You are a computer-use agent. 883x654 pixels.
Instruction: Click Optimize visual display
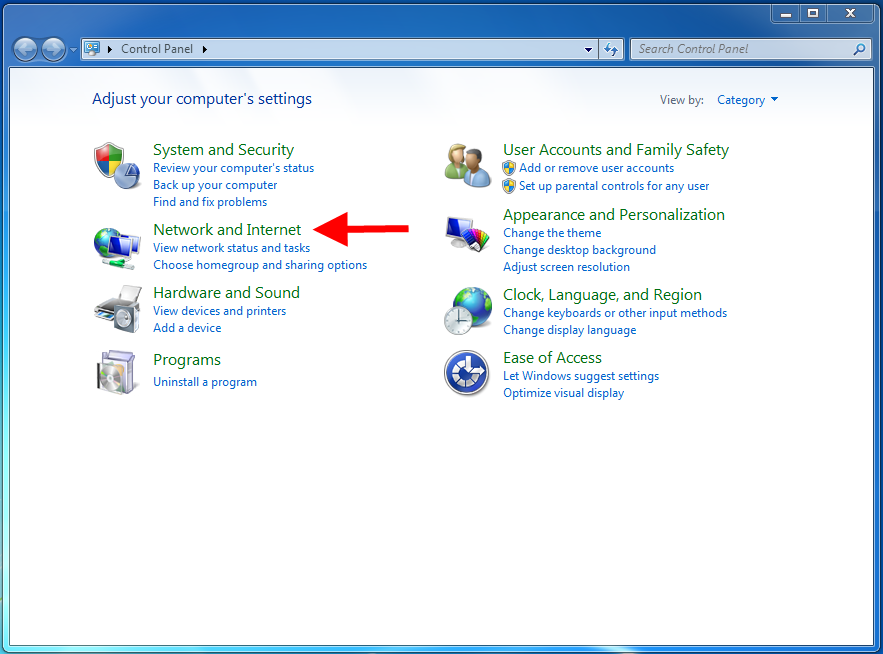563,393
